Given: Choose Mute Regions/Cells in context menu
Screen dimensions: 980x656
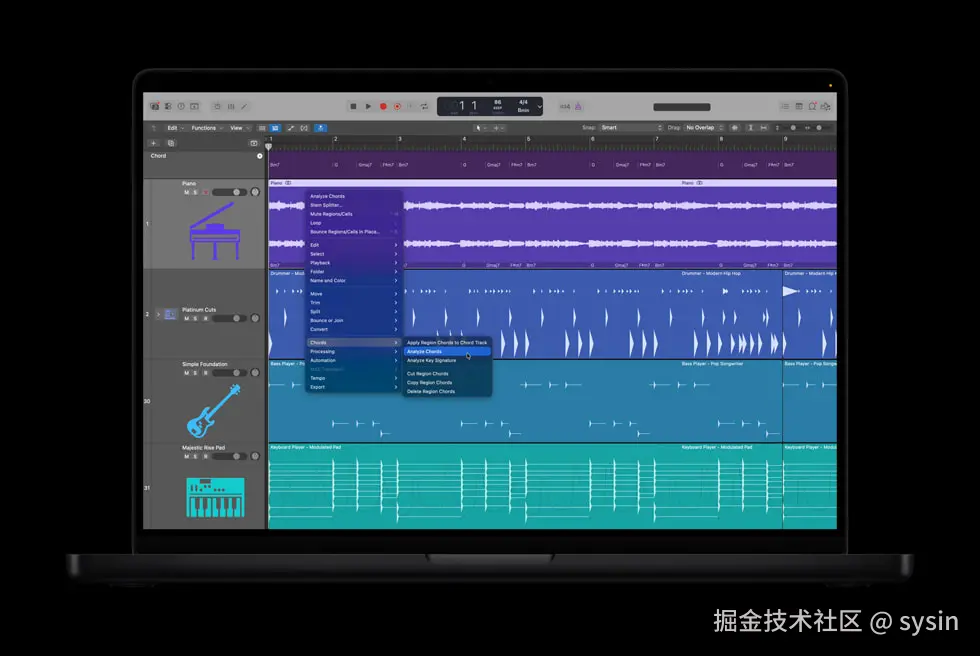Looking at the screenshot, I should click(x=331, y=214).
